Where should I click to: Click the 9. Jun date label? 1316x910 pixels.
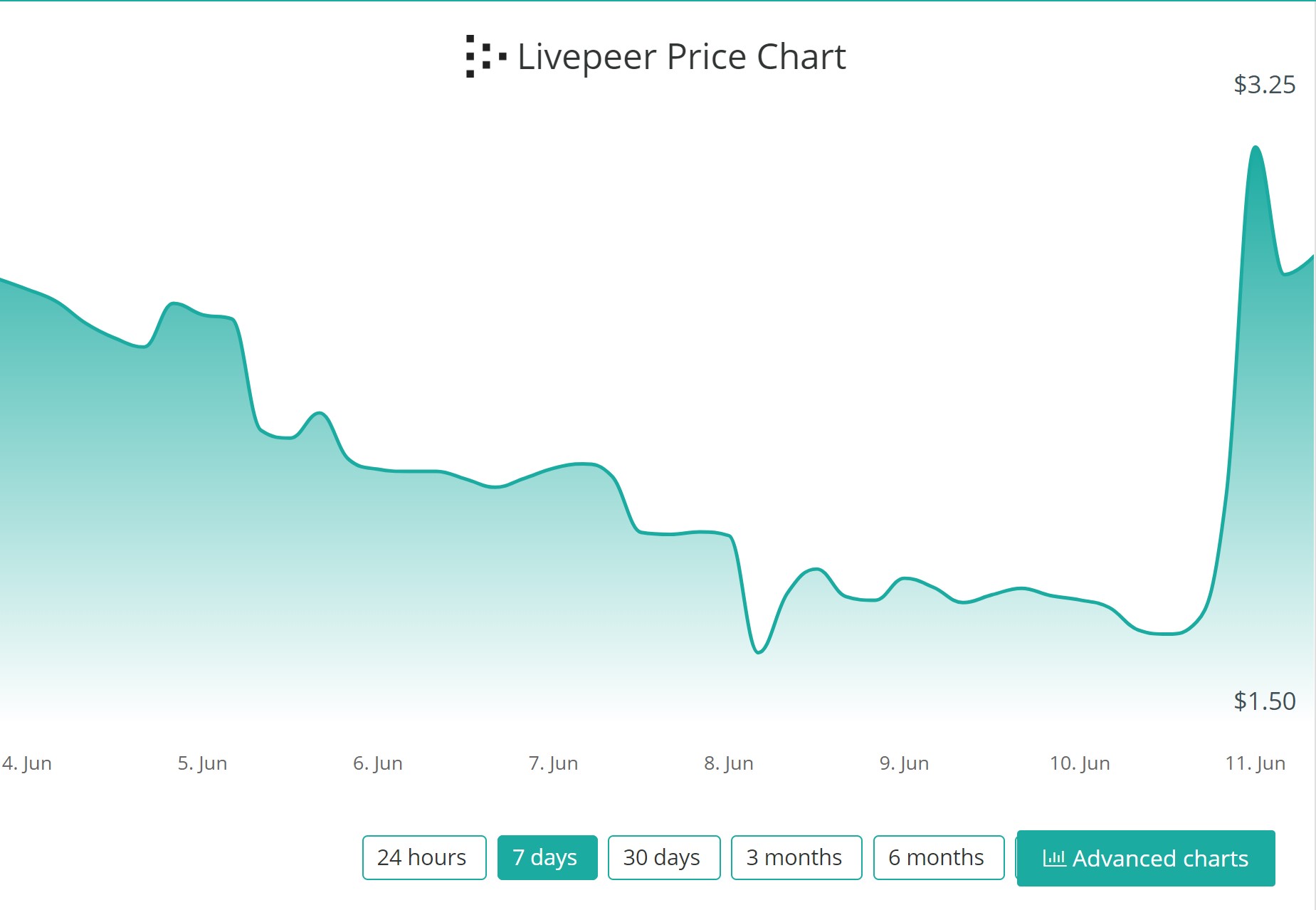coord(904,763)
